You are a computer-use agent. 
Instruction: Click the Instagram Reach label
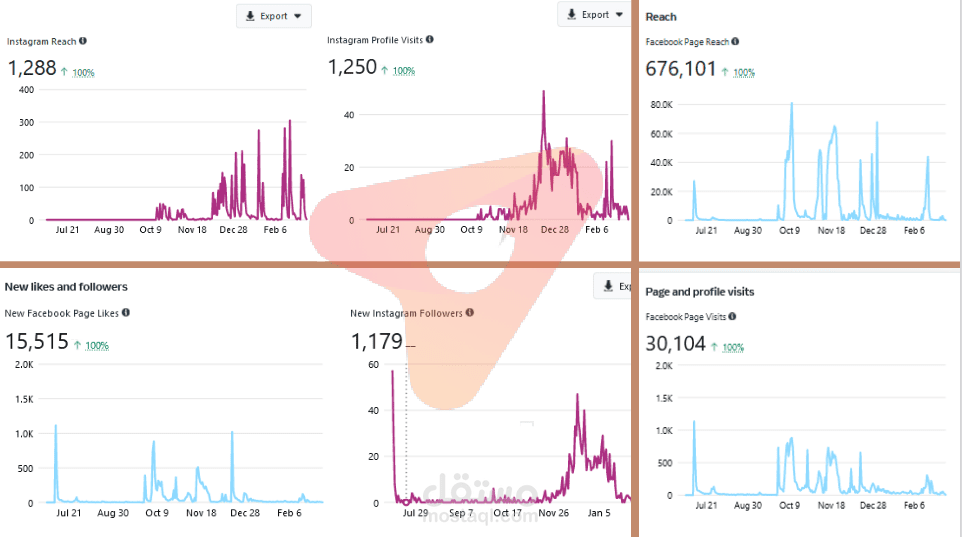[42, 42]
